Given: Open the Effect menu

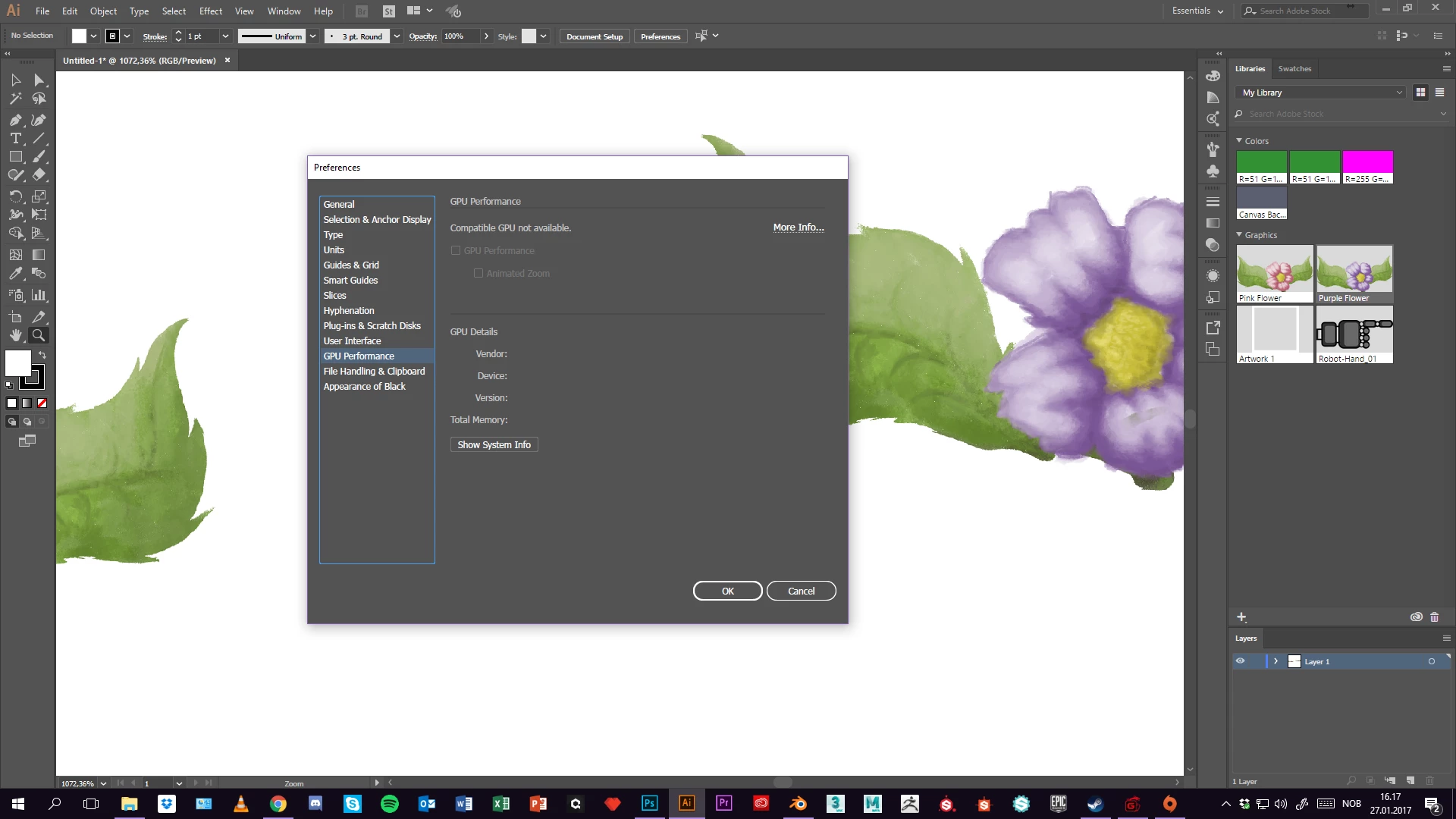Looking at the screenshot, I should click(x=211, y=11).
